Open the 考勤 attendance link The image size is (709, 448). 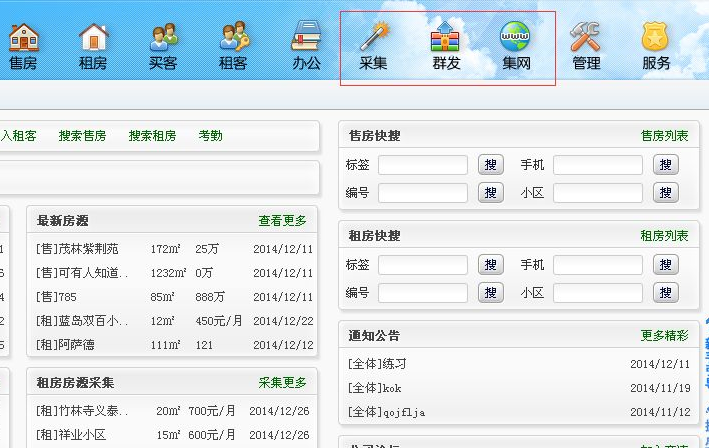210,136
